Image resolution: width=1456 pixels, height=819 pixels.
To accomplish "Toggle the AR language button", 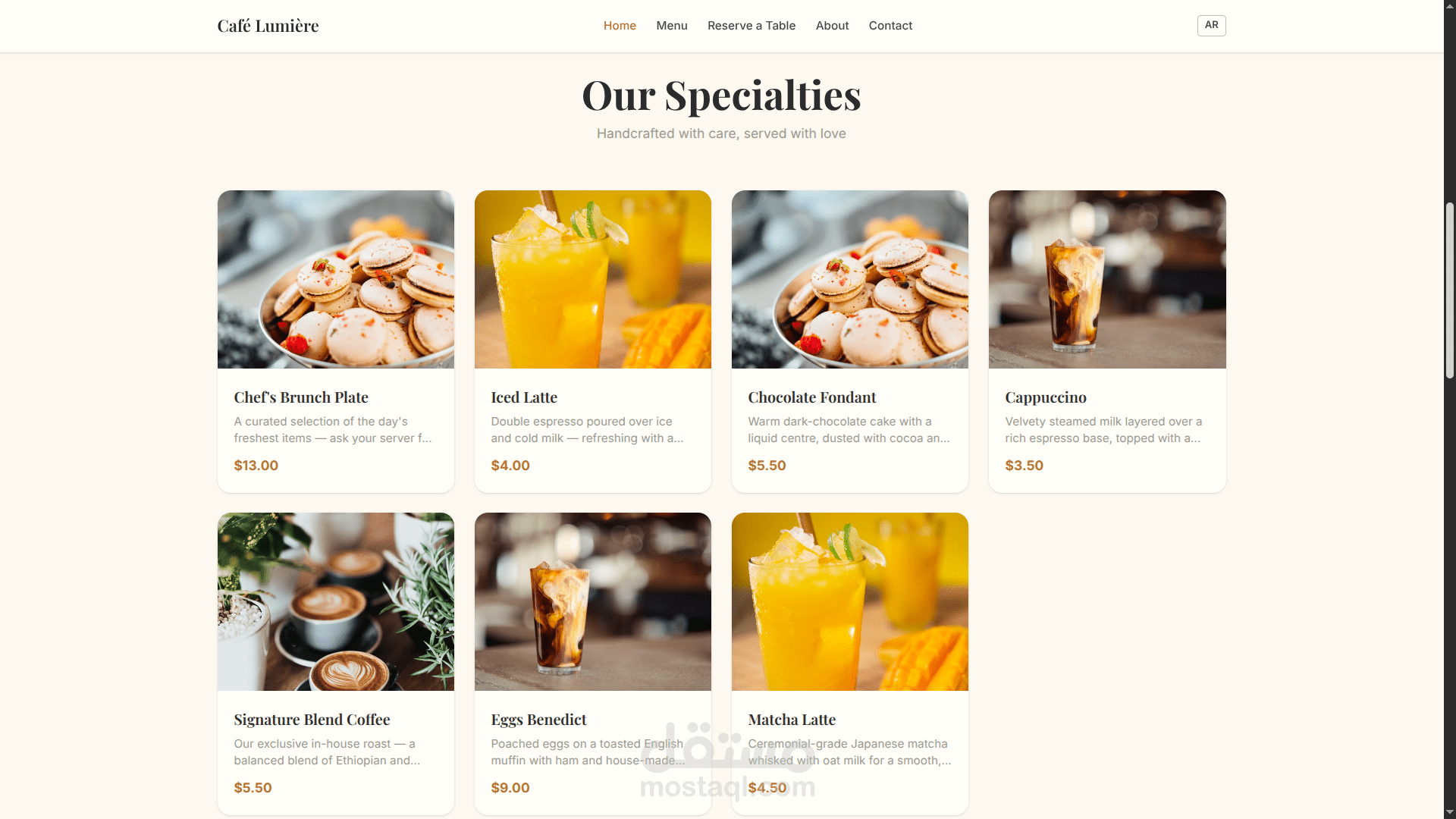I will click(x=1211, y=26).
